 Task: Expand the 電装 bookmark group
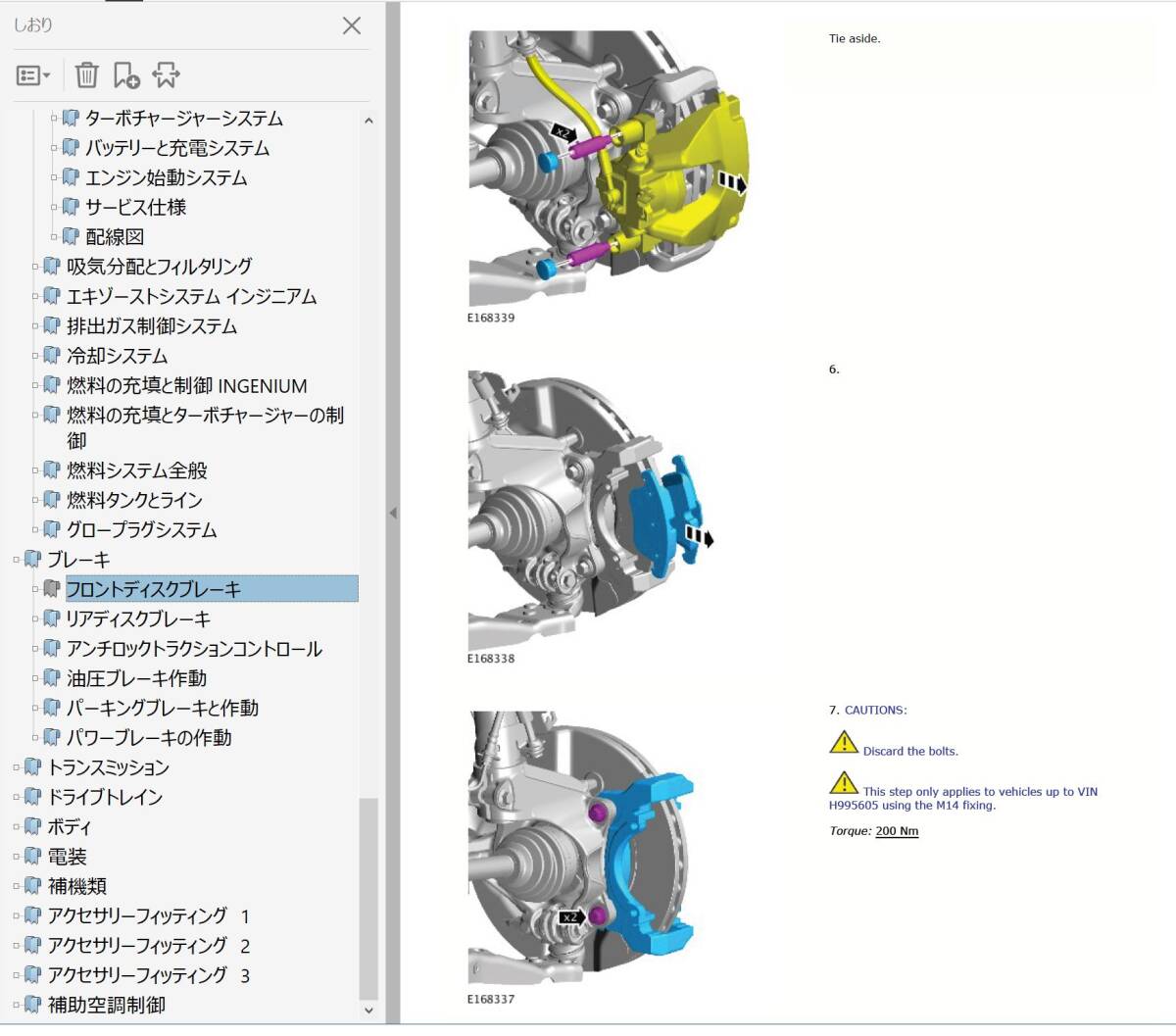pos(17,857)
